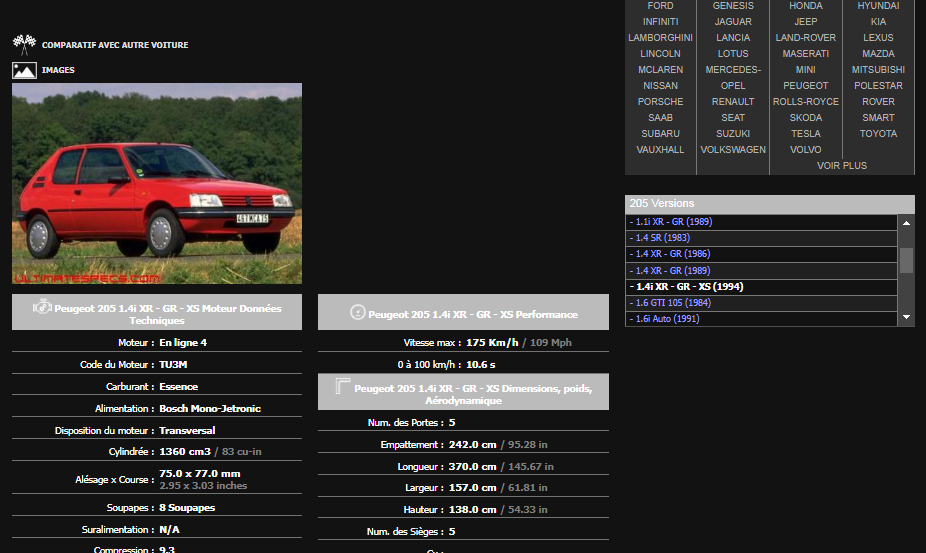Choose the GENESIS brand
Image resolution: width=926 pixels, height=553 pixels.
click(x=733, y=6)
